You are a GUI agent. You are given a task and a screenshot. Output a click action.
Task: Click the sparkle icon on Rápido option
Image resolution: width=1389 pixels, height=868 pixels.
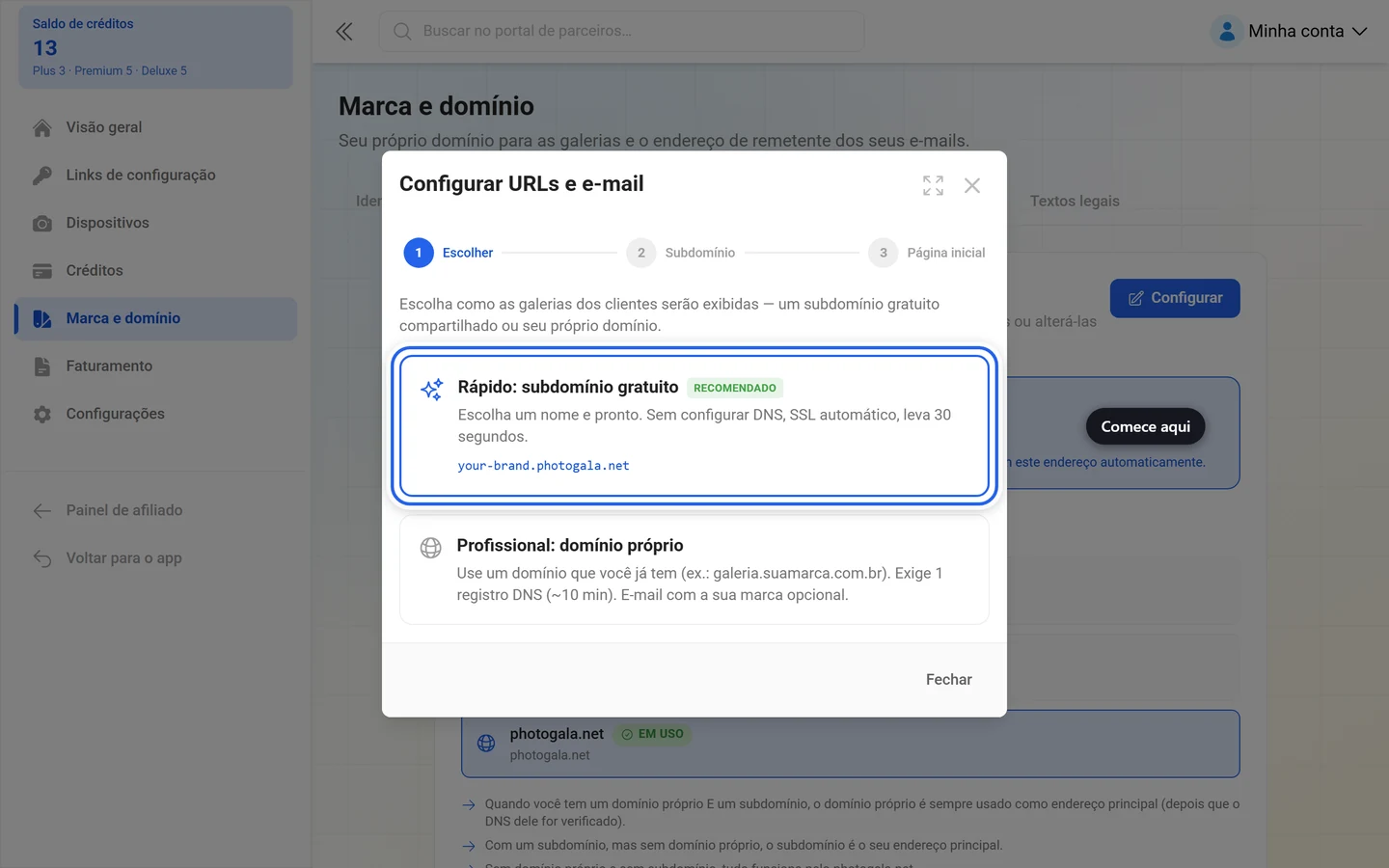click(431, 389)
